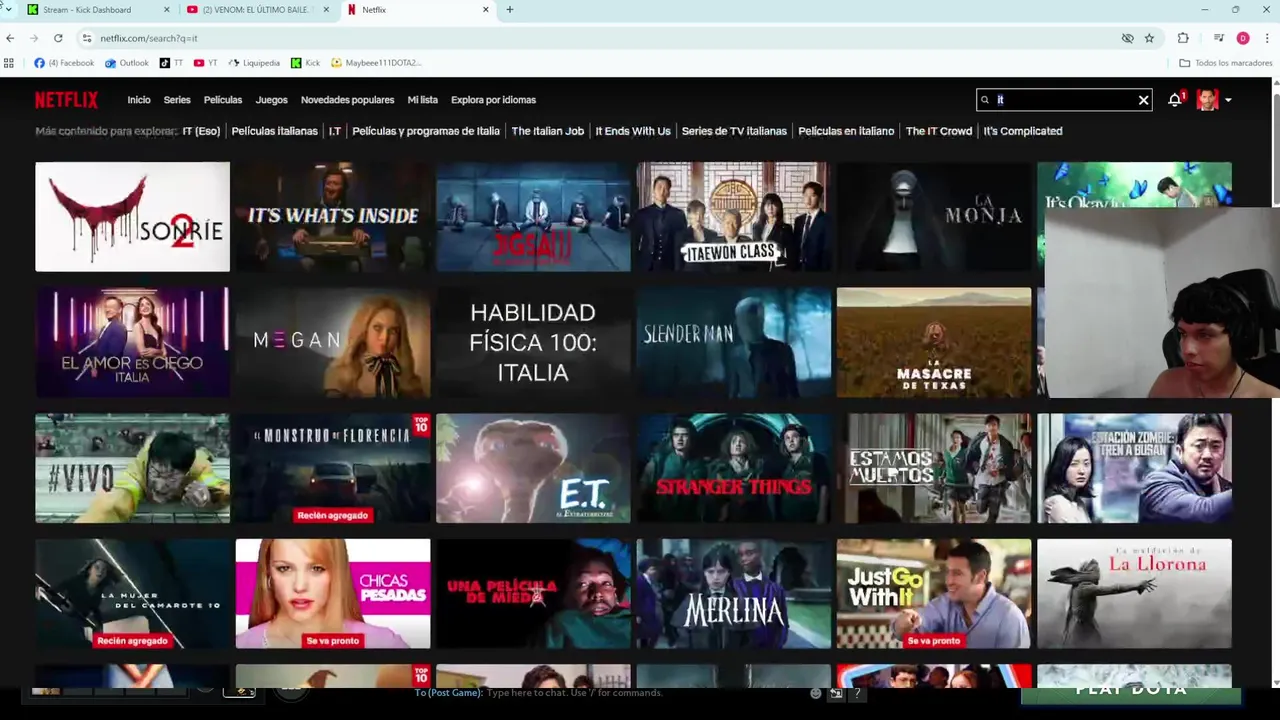Open the La Monja title card
The height and width of the screenshot is (720, 1280).
tap(933, 217)
